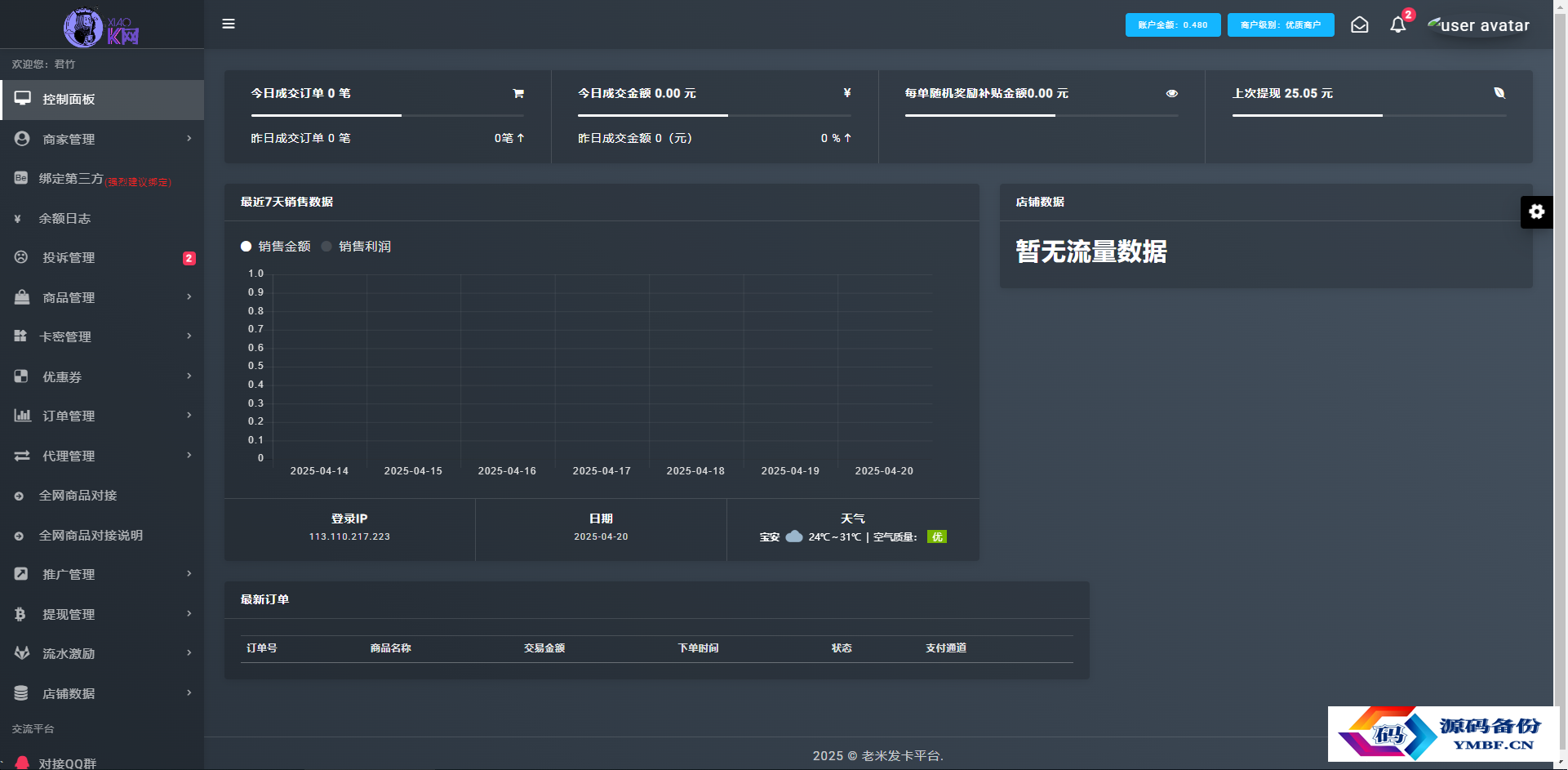The height and width of the screenshot is (770, 1568).
Task: Open 投诉管理 menu item
Action: (102, 258)
